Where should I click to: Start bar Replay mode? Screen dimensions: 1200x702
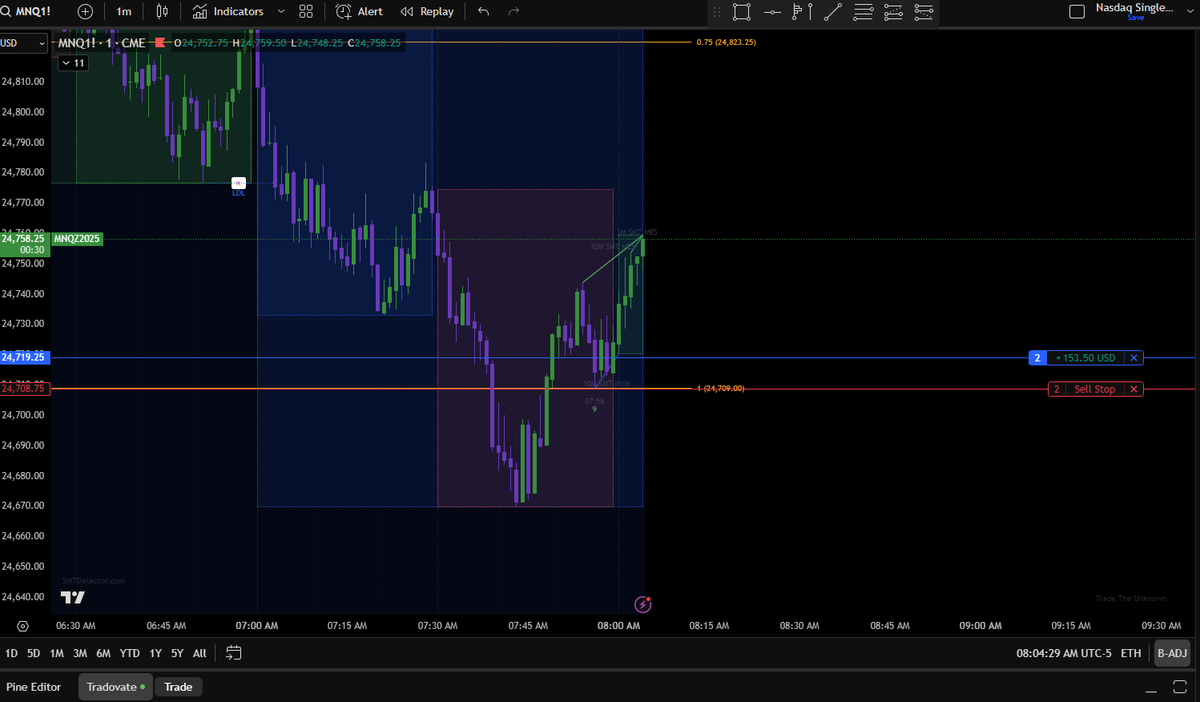click(x=427, y=11)
